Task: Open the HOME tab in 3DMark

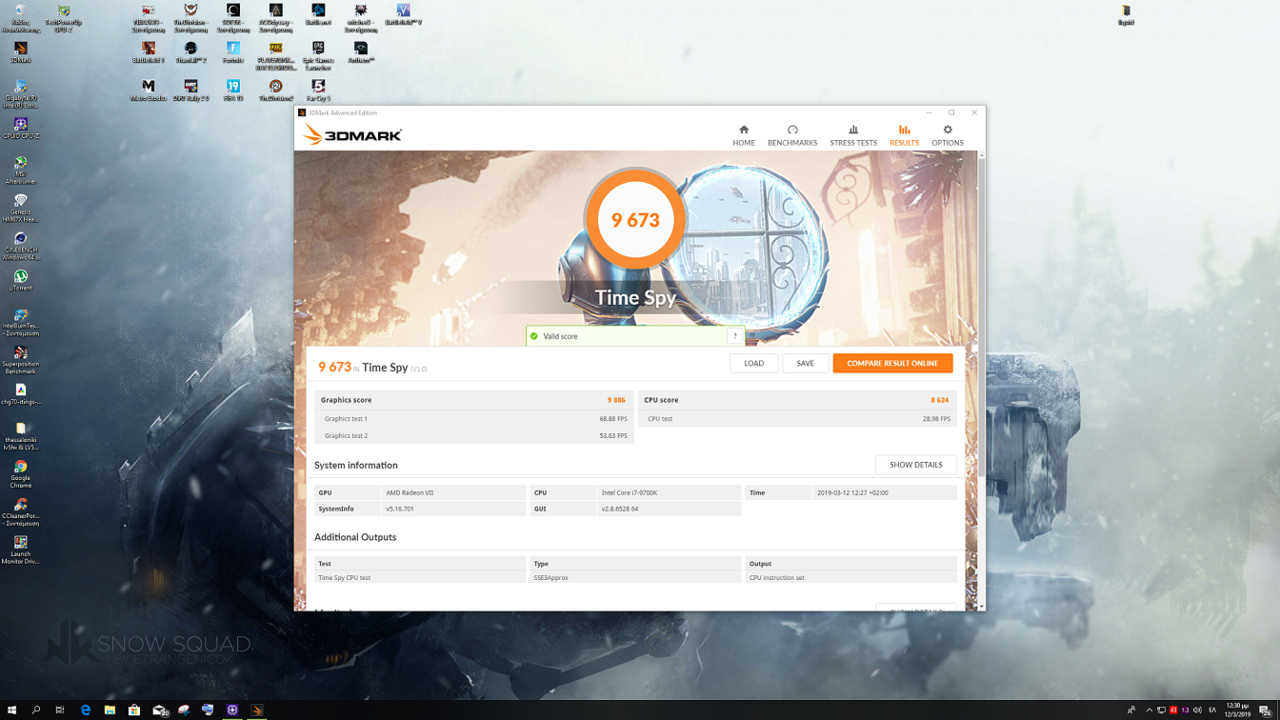Action: click(743, 135)
